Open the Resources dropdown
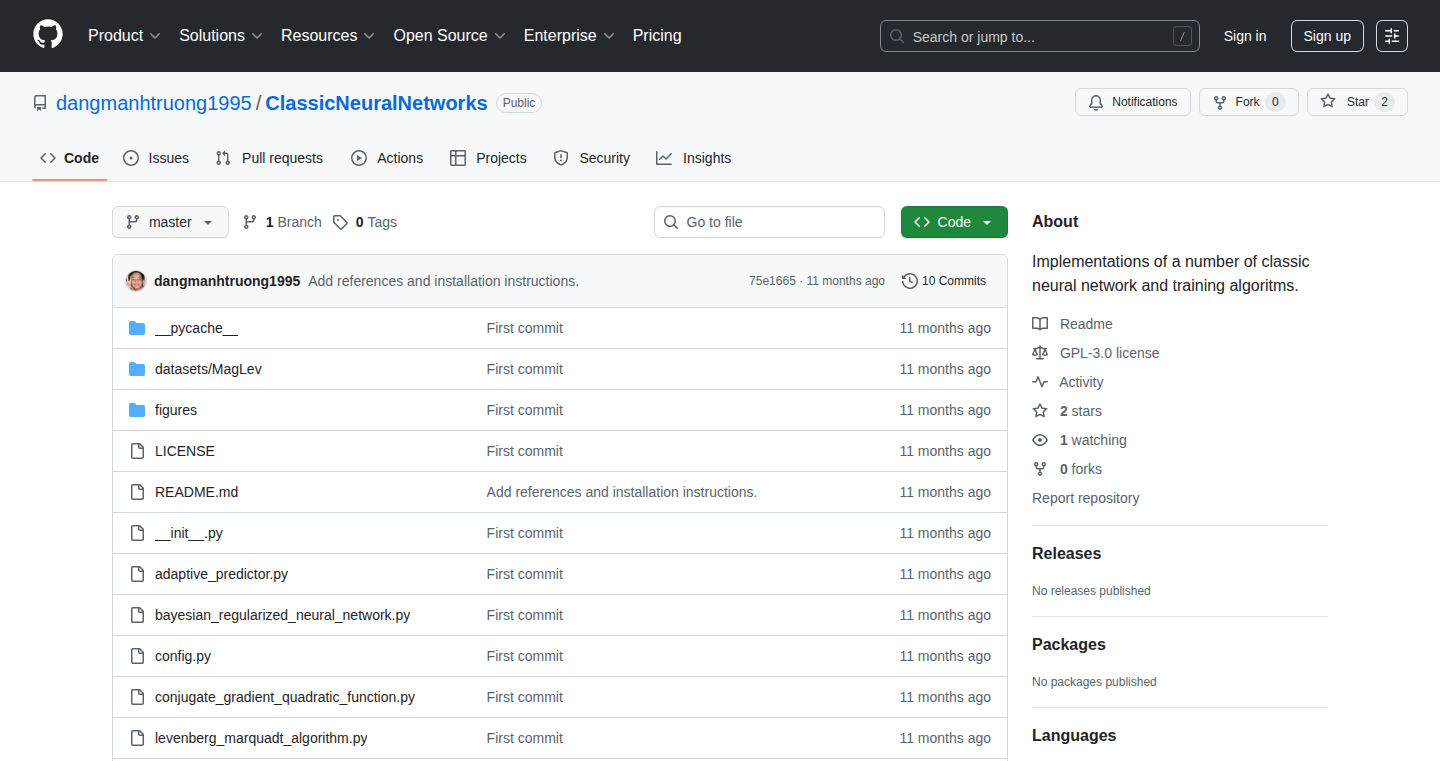Screen dimensions: 1440x761 pos(328,35)
